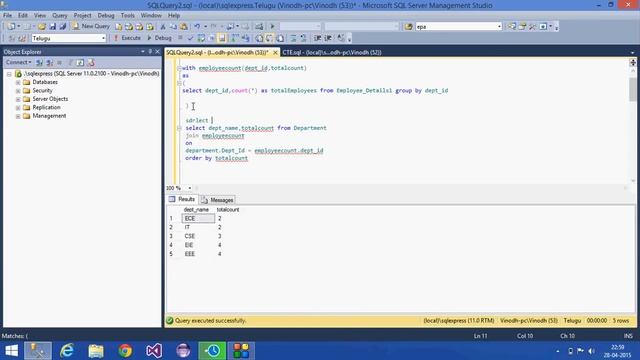Open the Window menu
The image size is (640, 360).
(151, 16)
